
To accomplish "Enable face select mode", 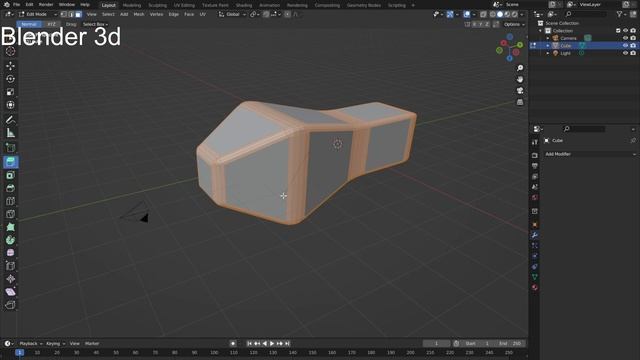I will coord(78,14).
